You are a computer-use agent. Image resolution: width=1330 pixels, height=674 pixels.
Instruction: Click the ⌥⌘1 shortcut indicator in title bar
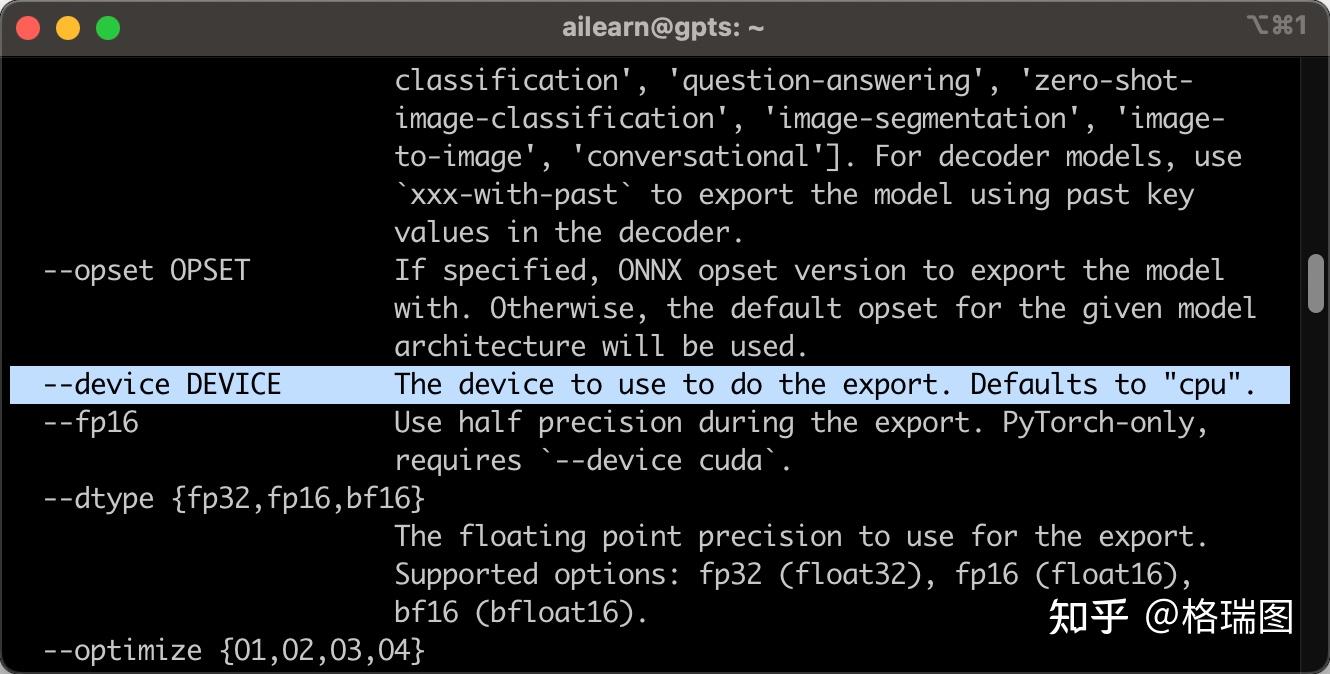[1276, 26]
